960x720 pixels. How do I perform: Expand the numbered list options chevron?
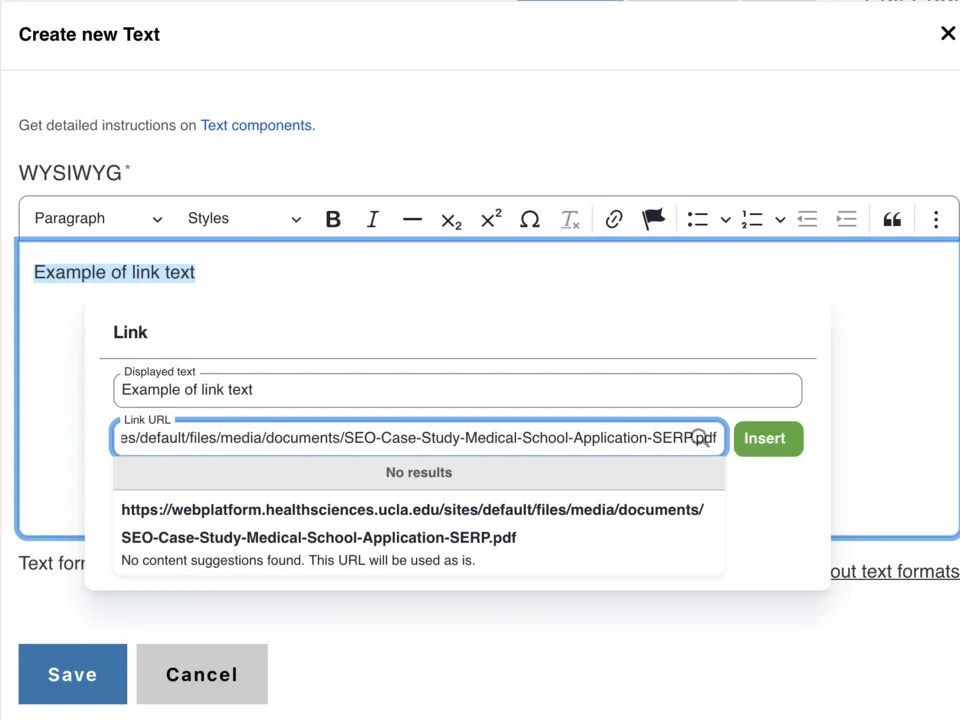780,219
